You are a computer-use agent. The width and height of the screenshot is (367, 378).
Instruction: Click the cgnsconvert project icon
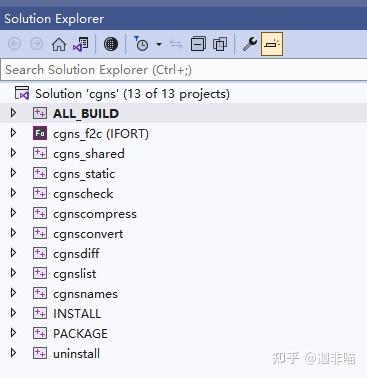click(40, 233)
